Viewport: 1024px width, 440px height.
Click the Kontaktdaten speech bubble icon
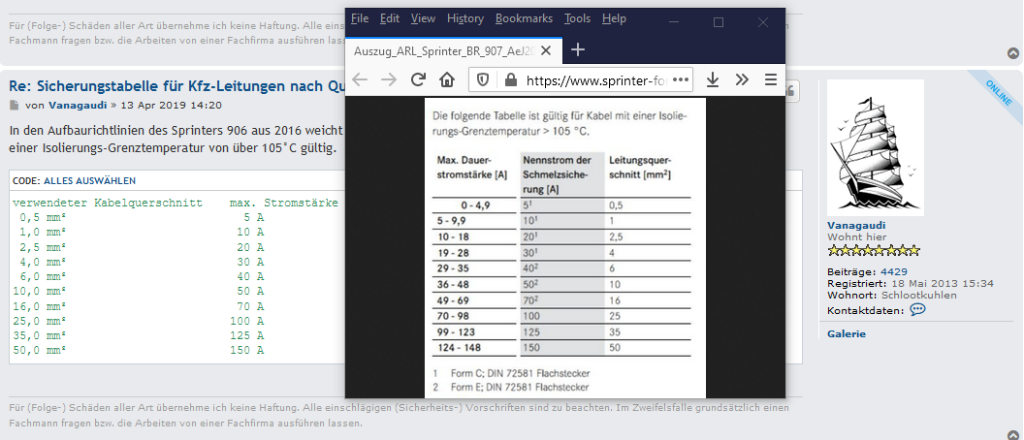(x=917, y=310)
